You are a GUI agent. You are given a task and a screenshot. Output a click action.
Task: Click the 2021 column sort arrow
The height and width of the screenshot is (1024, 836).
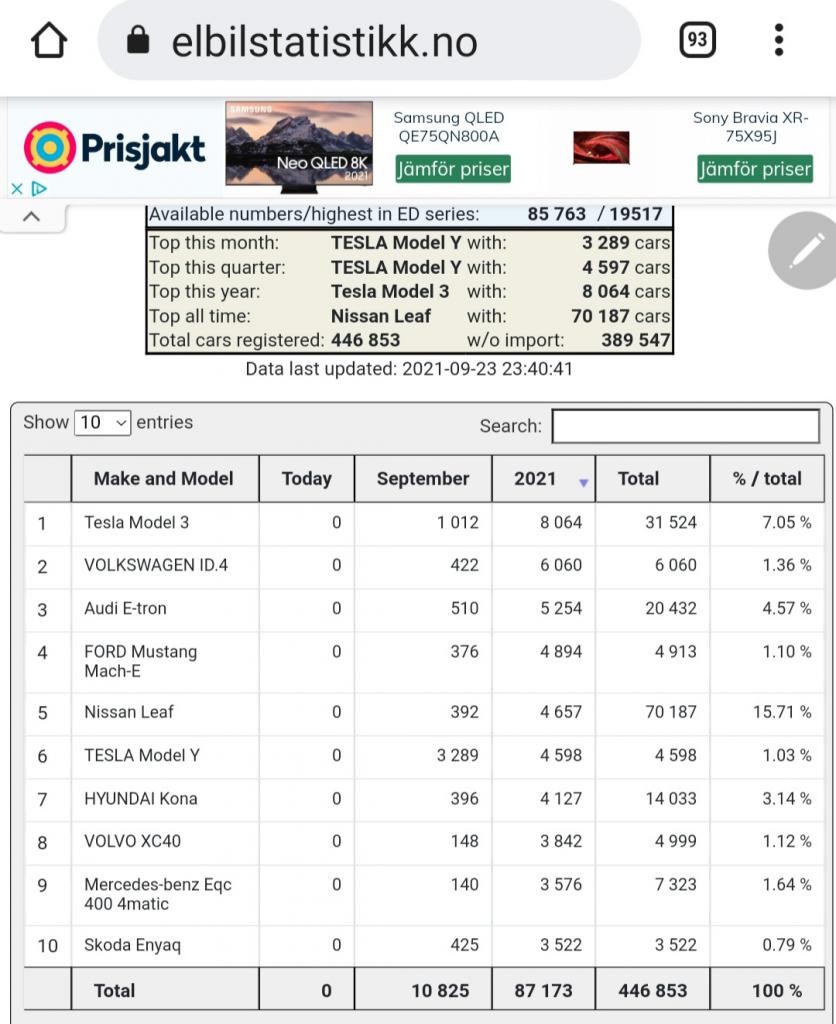coord(584,483)
